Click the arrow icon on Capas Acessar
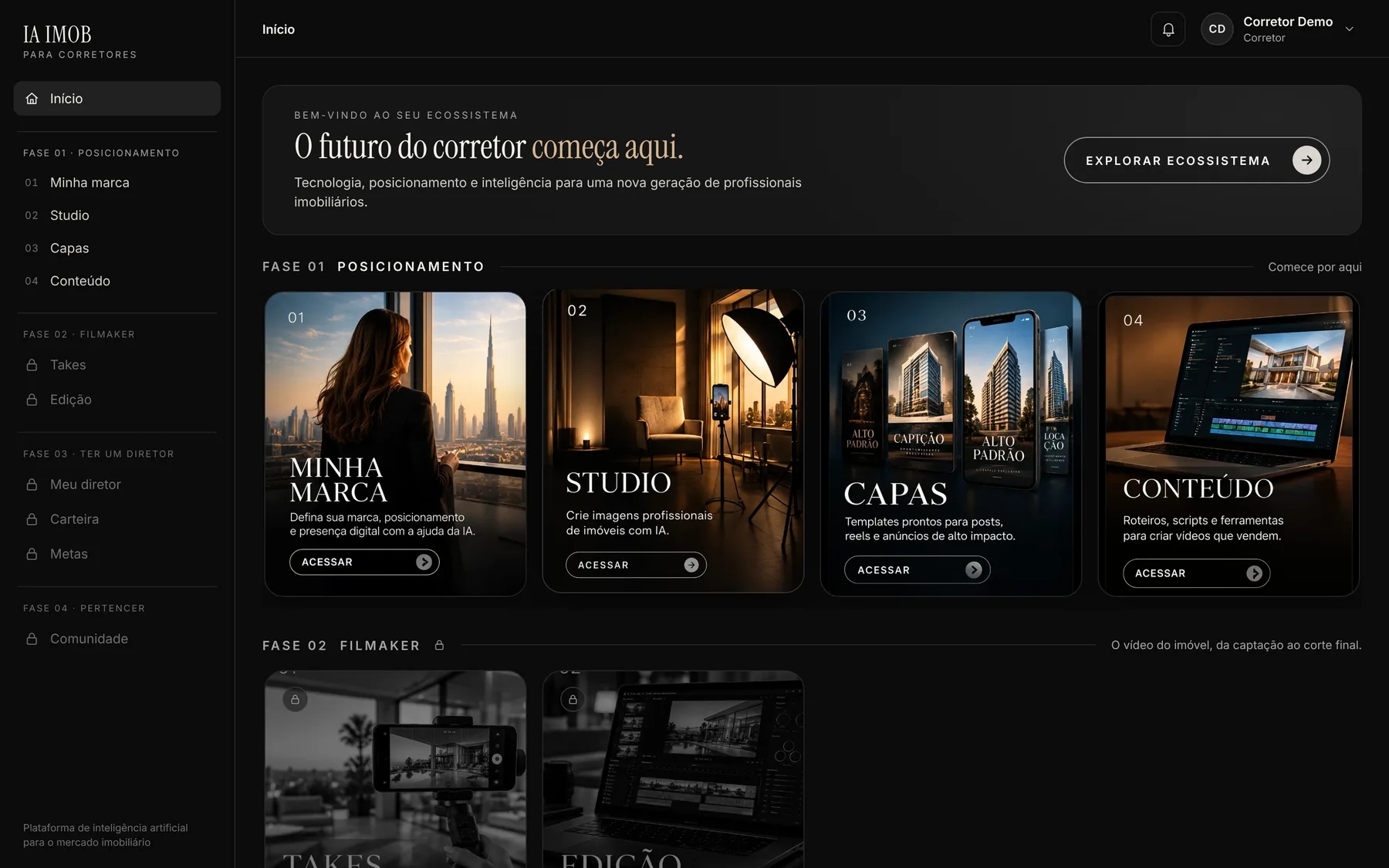The height and width of the screenshot is (868, 1389). pyautogui.click(x=974, y=569)
